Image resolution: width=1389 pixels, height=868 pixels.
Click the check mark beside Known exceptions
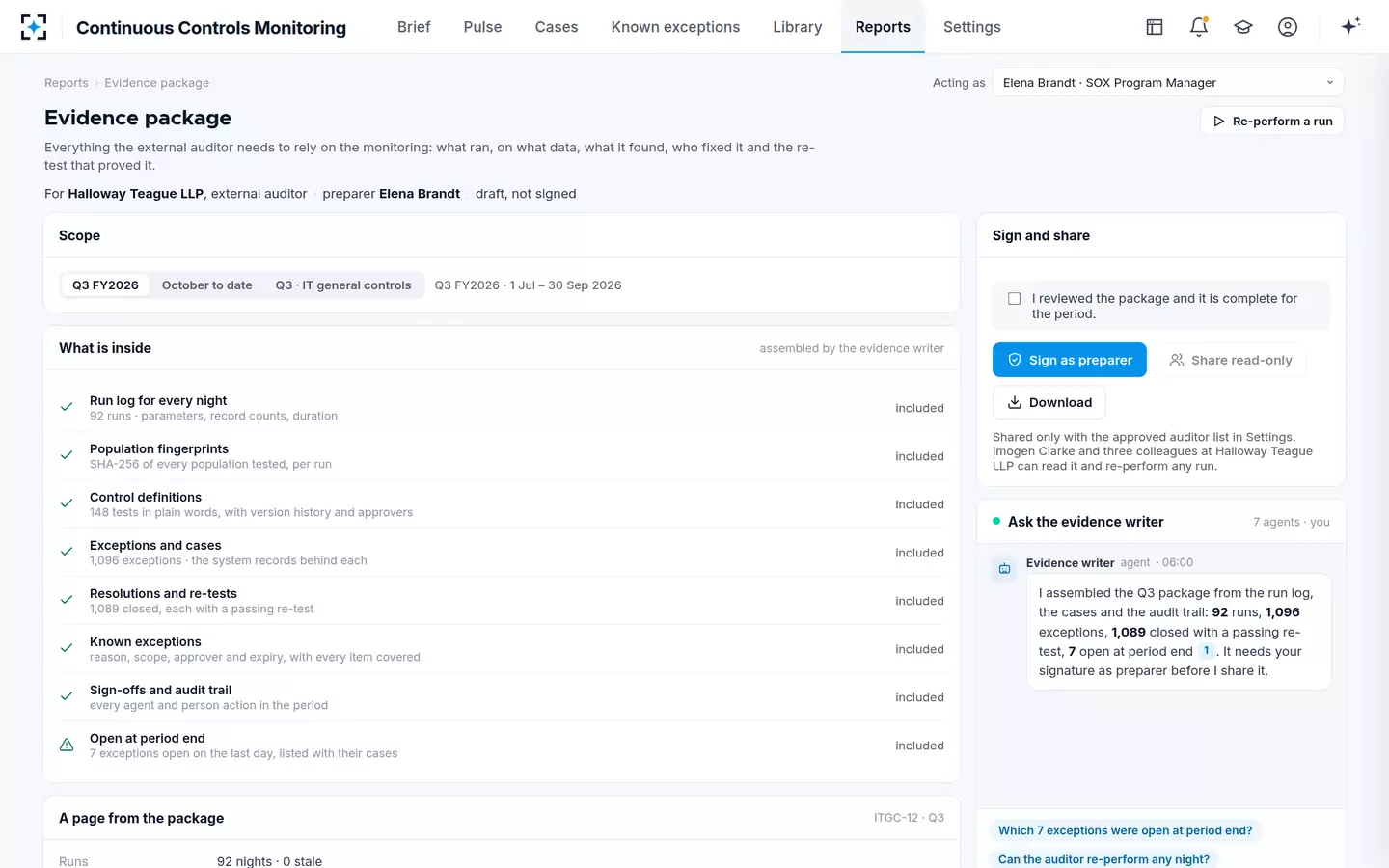[67, 648]
